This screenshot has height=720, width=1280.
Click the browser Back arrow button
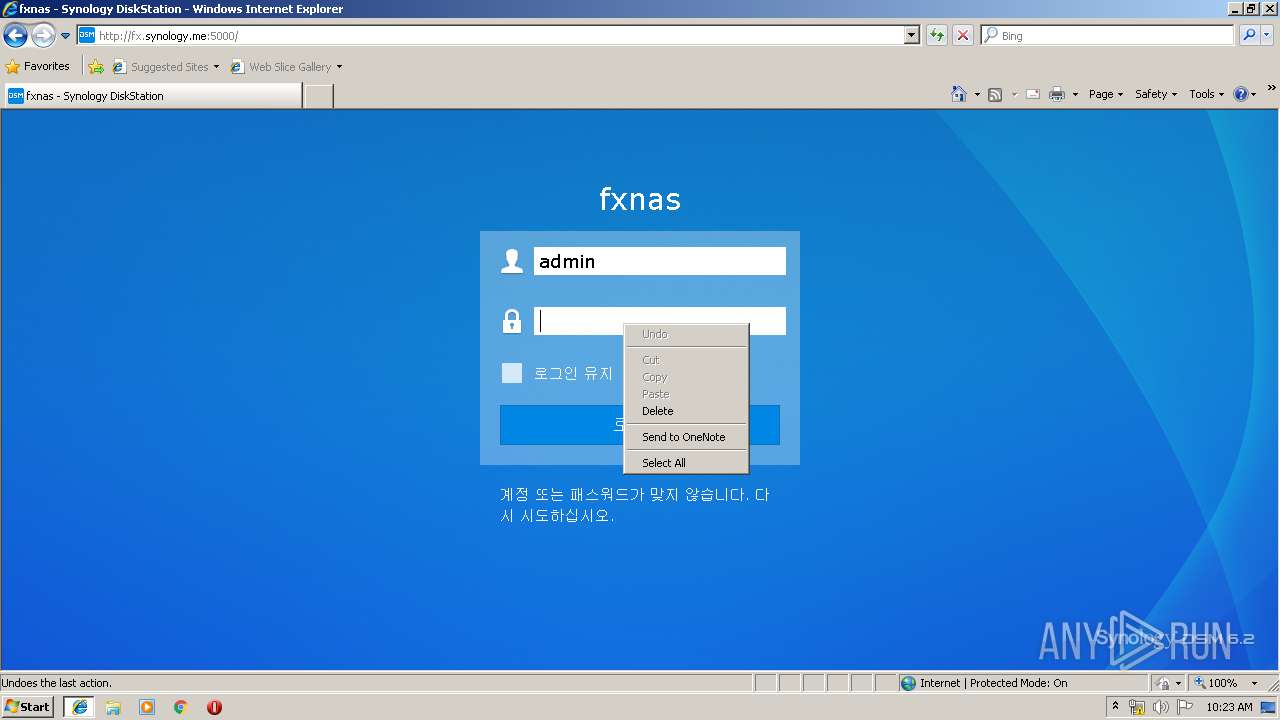tap(15, 36)
